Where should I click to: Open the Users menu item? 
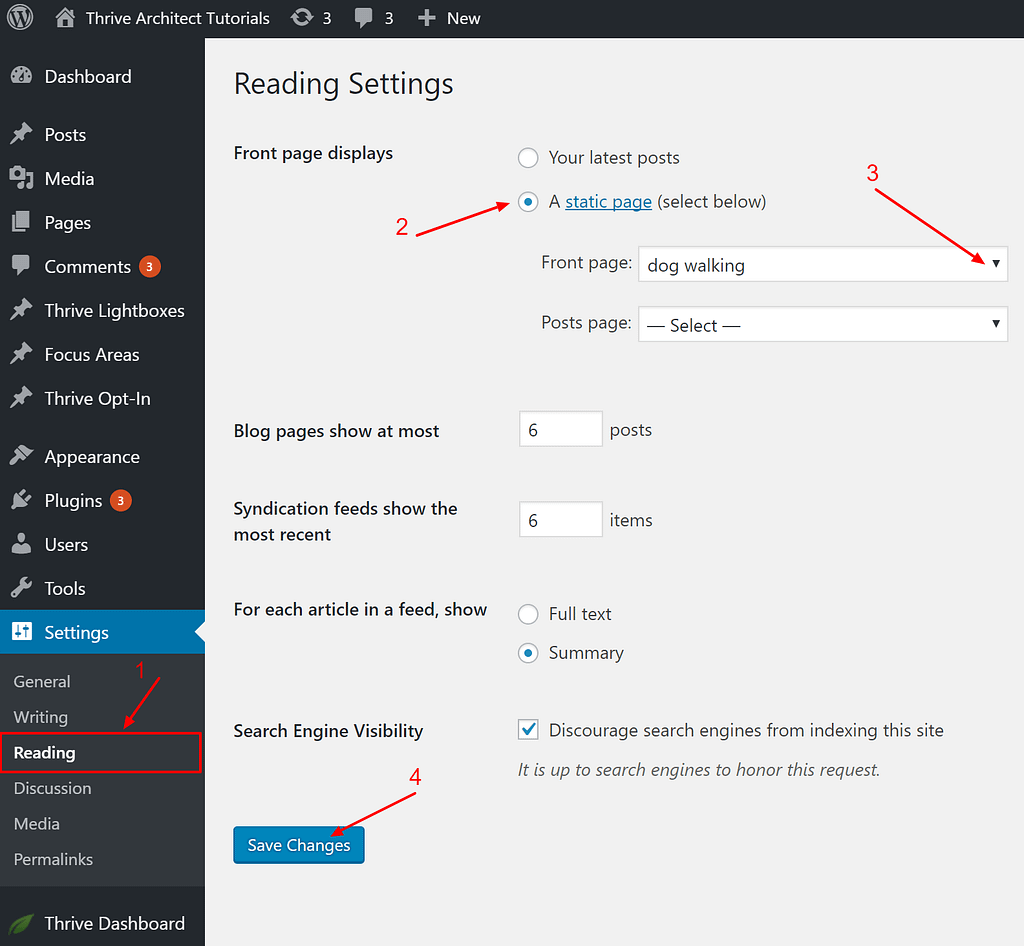click(102, 544)
